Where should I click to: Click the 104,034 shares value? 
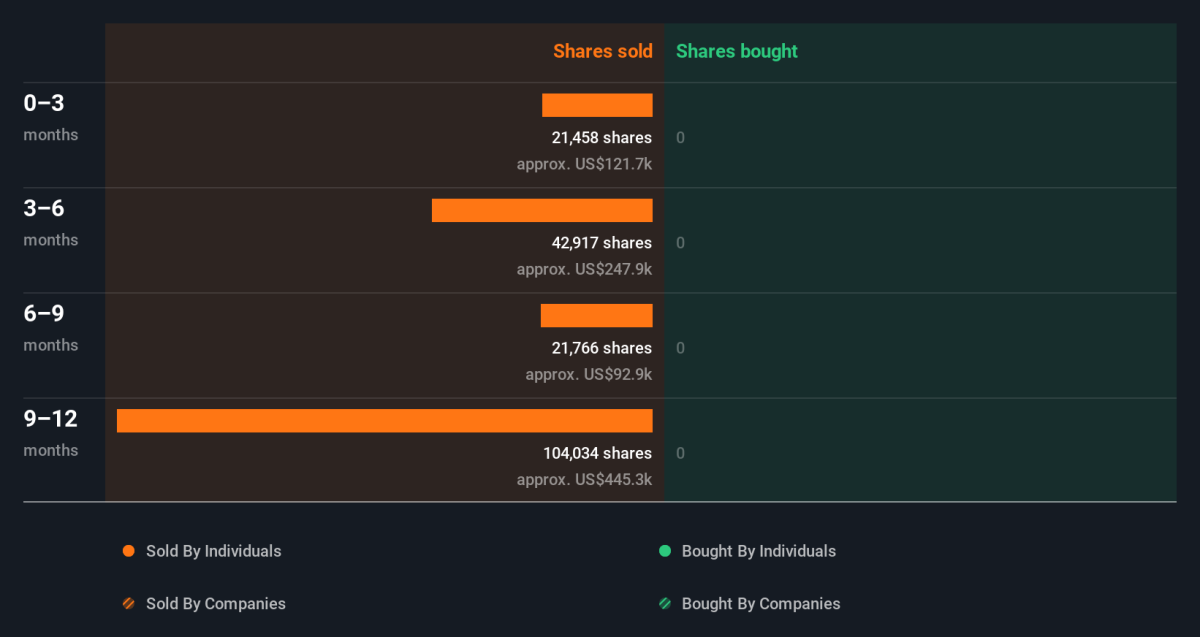point(597,453)
